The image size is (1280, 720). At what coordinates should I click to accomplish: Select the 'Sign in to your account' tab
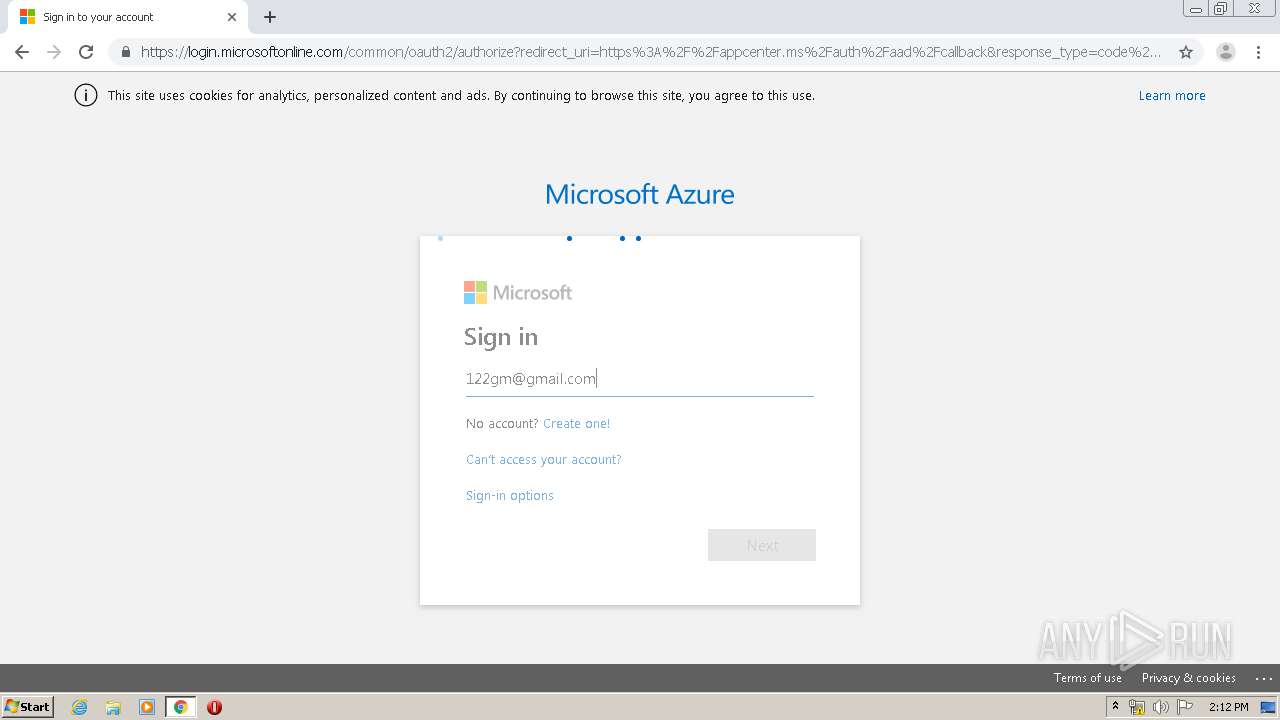[x=128, y=17]
